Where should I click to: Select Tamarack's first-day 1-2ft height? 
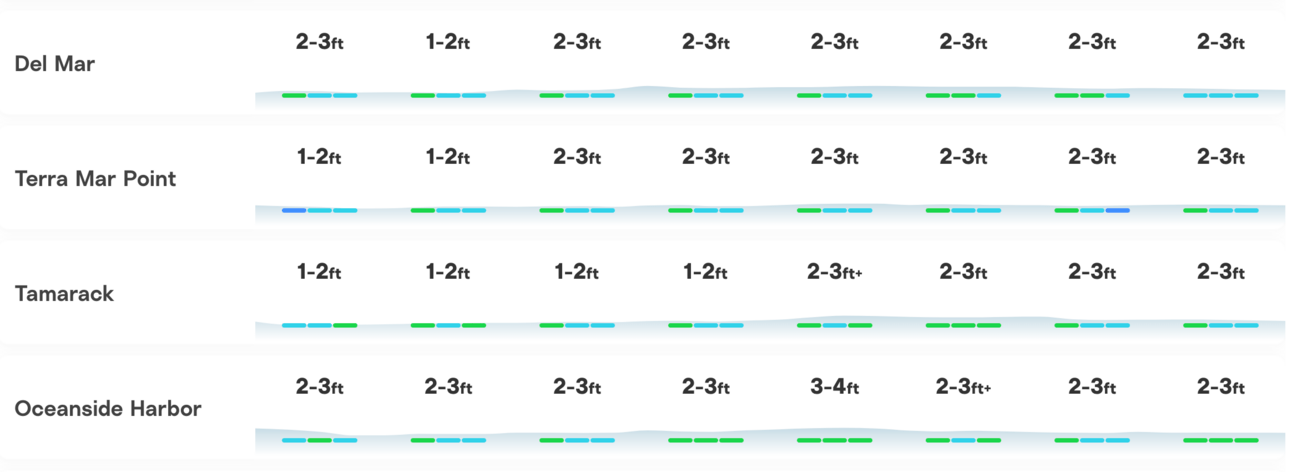[319, 272]
